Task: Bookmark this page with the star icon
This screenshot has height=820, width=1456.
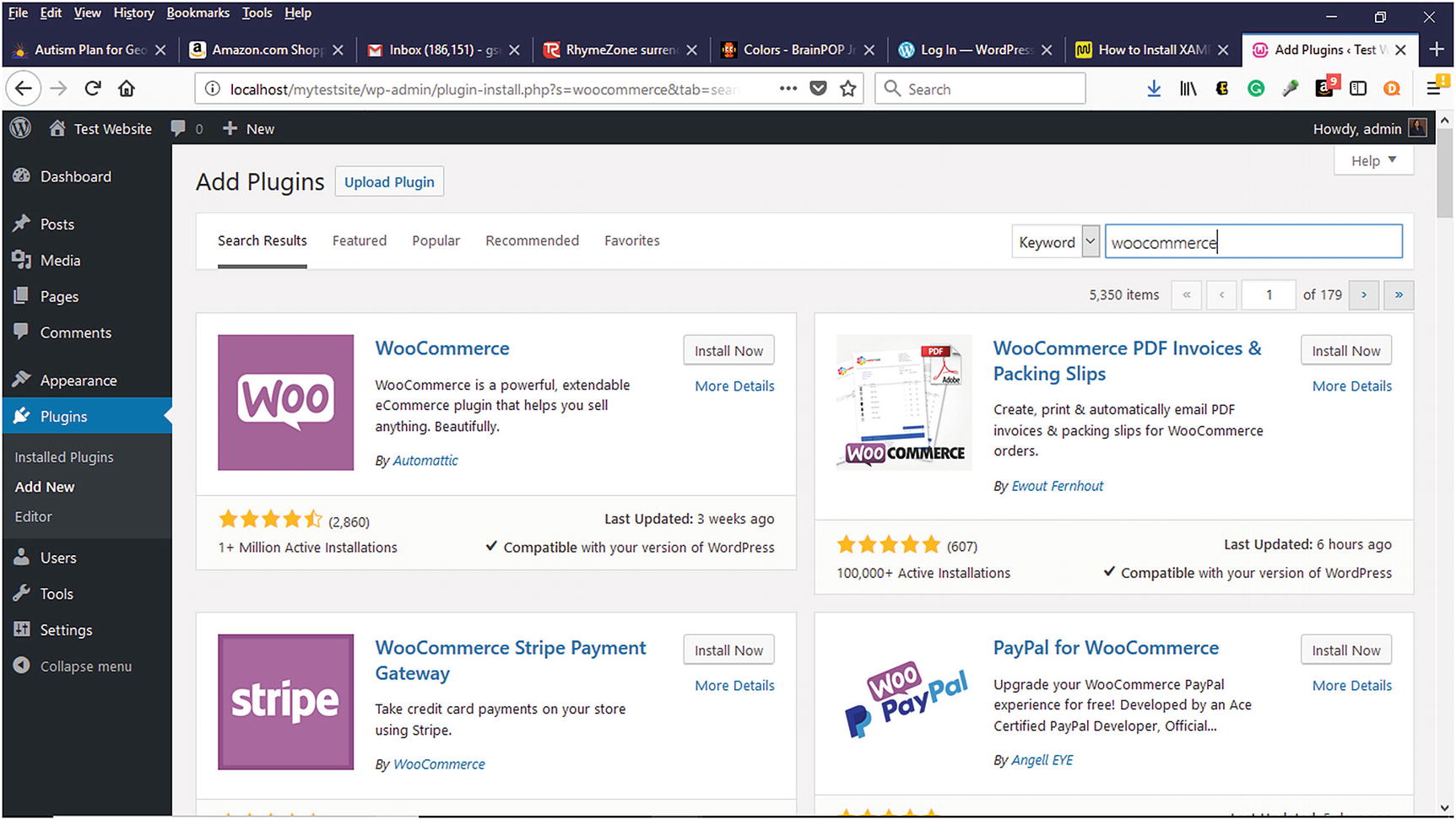Action: pyautogui.click(x=848, y=89)
